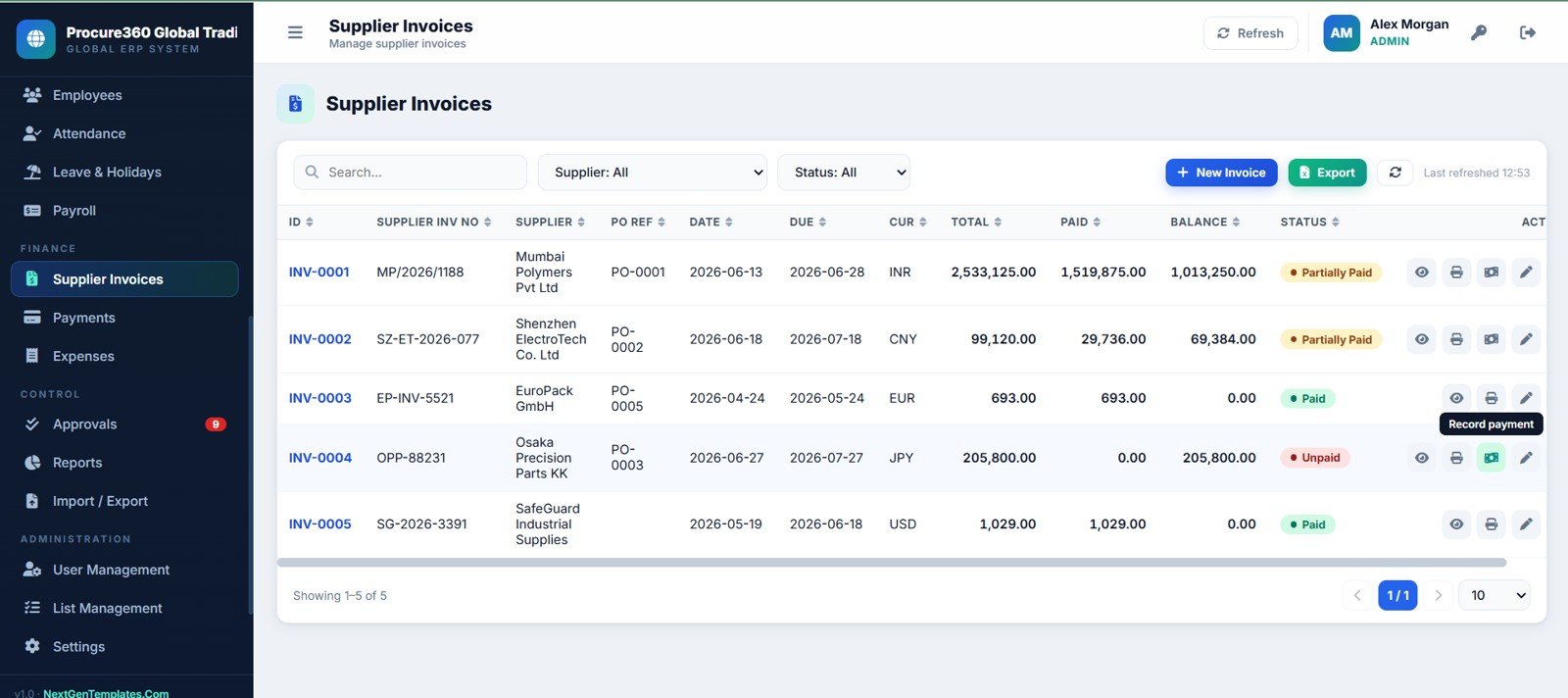Open the Status: All filter dropdown
1568x698 pixels.
(x=844, y=173)
